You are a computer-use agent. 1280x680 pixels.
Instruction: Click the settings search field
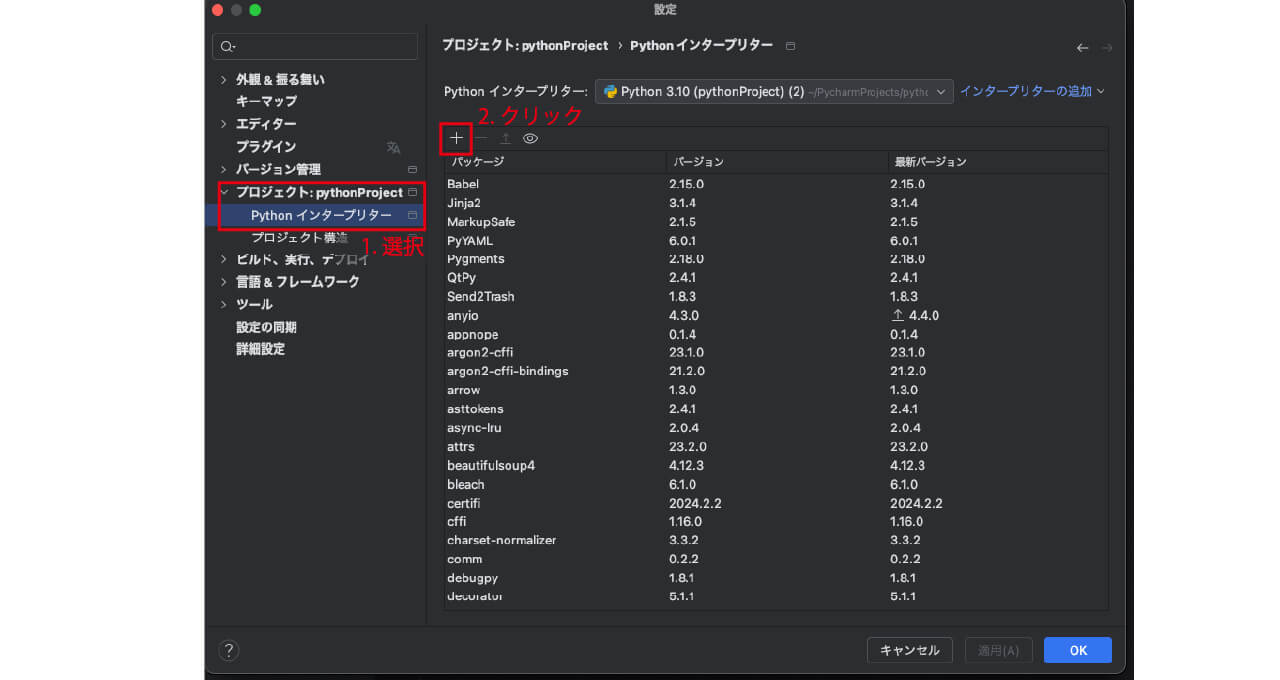[315, 46]
